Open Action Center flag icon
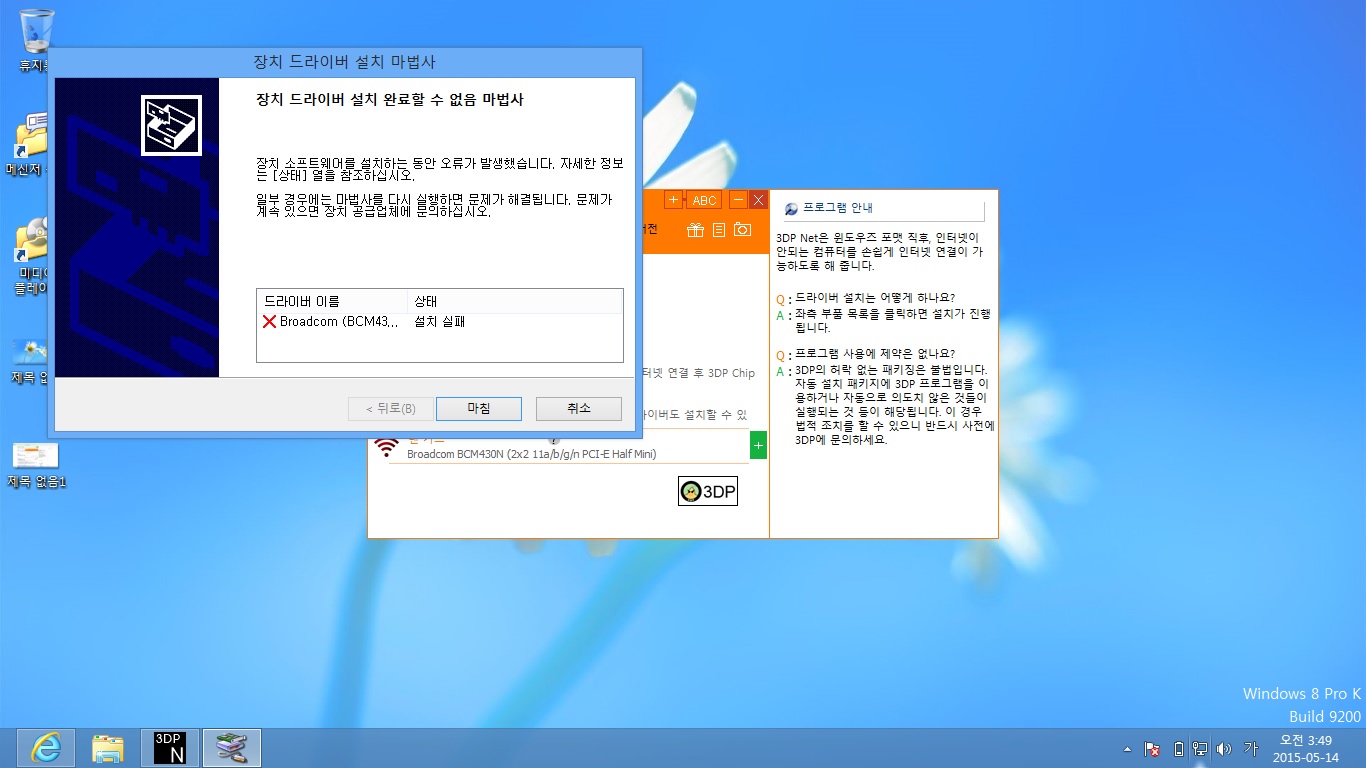The width and height of the screenshot is (1366, 768). (x=1152, y=748)
